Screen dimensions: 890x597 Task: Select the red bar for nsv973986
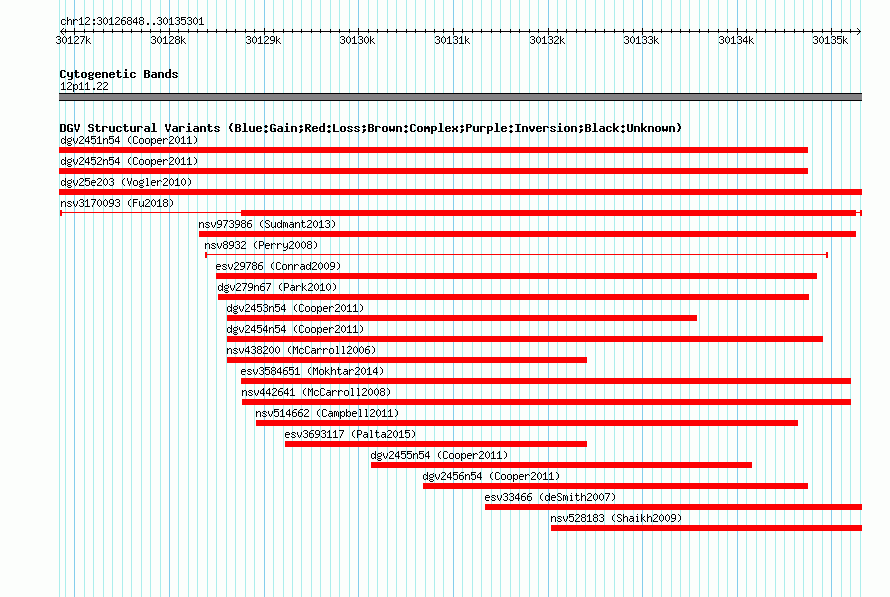tap(527, 234)
